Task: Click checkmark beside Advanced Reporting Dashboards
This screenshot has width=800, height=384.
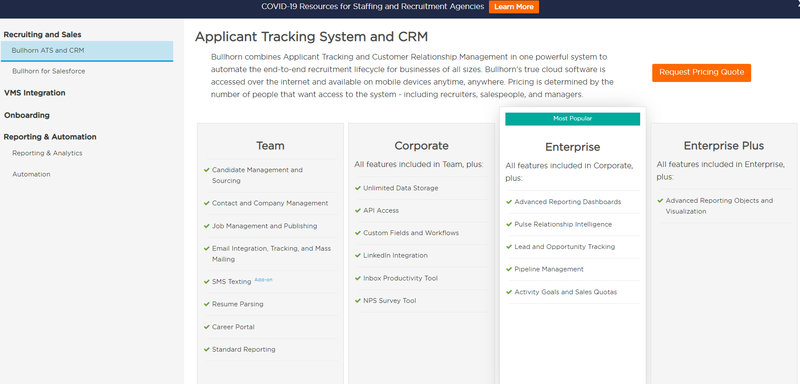Action: 509,202
